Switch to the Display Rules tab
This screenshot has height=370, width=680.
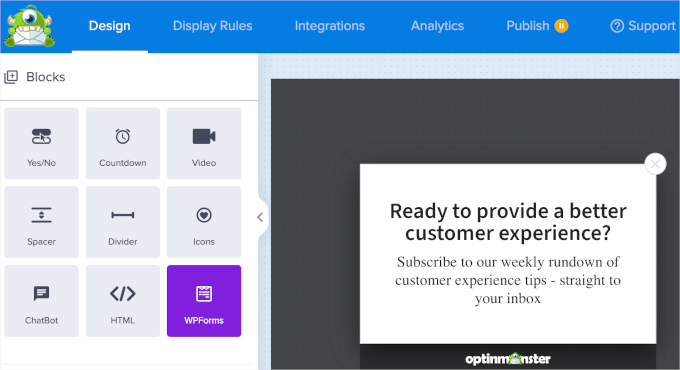[x=212, y=26]
